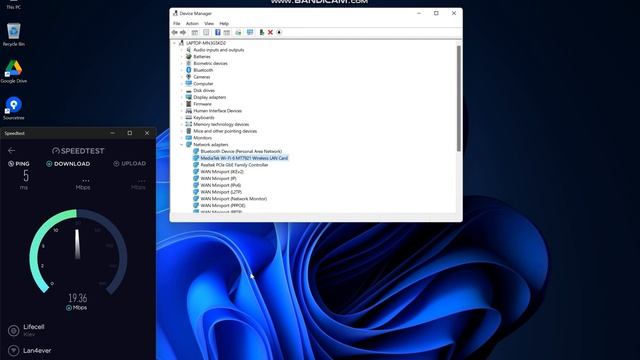Select WAN Miniport (IKEv2)
Image resolution: width=640 pixels, height=360 pixels.
222,172
